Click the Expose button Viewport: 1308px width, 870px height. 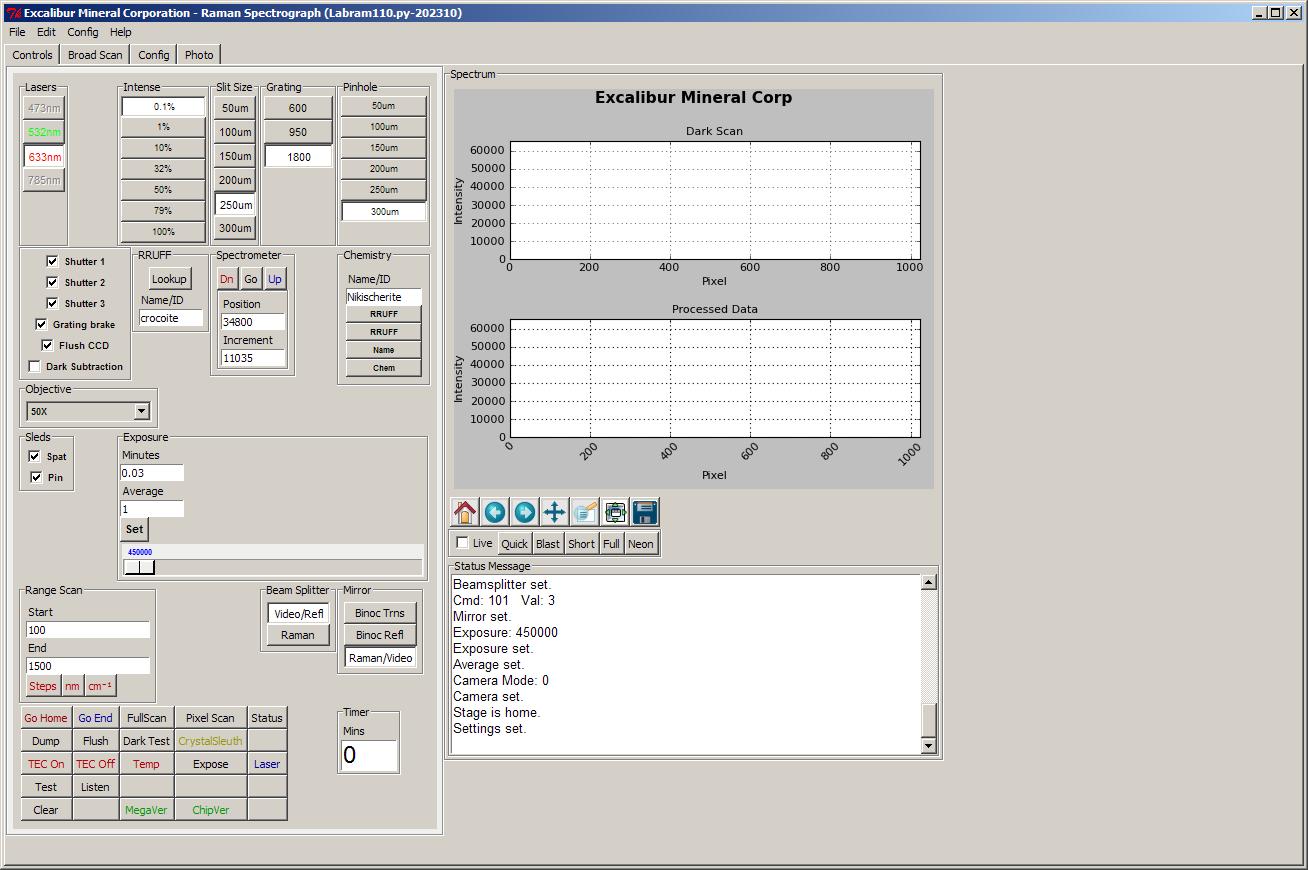click(210, 764)
